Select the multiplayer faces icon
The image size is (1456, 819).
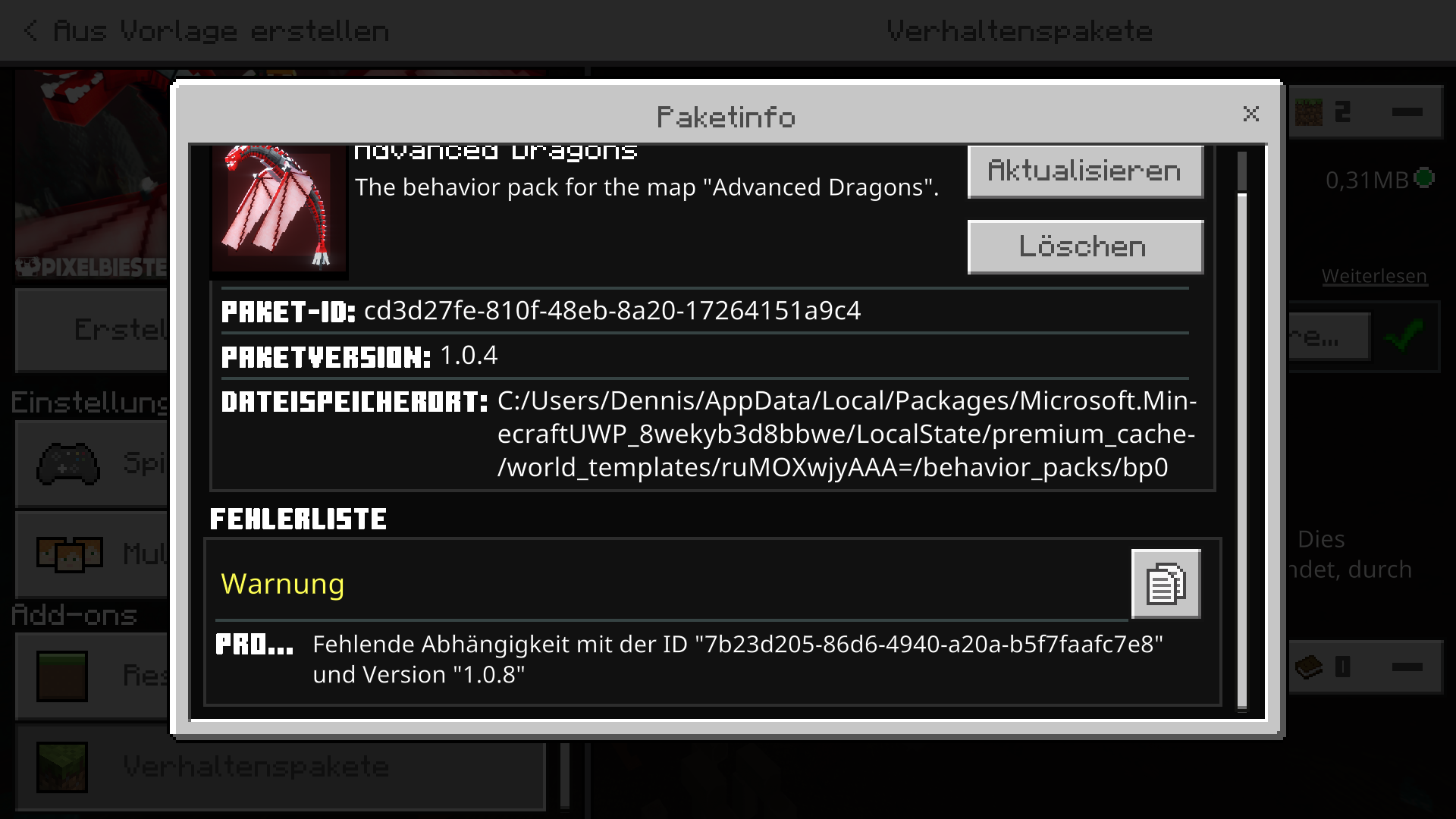(x=69, y=554)
